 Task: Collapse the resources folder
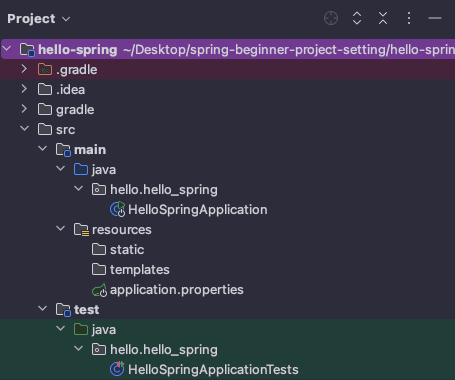point(61,229)
